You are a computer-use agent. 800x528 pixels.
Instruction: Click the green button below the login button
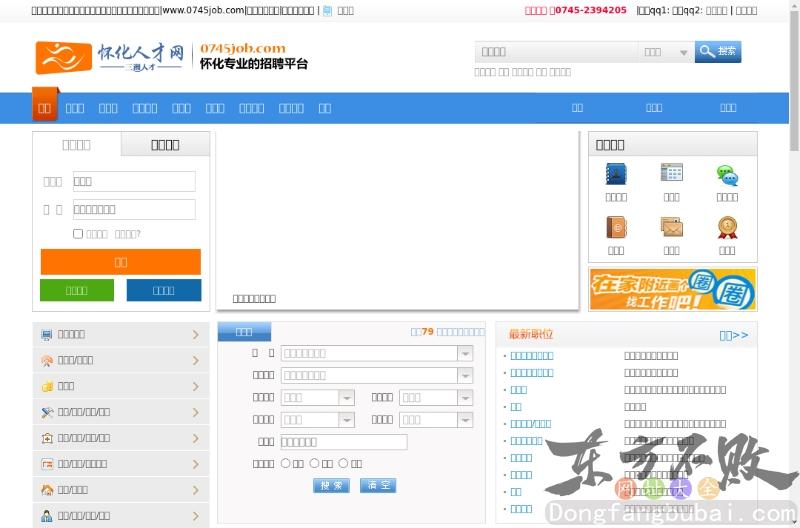pyautogui.click(x=77, y=290)
